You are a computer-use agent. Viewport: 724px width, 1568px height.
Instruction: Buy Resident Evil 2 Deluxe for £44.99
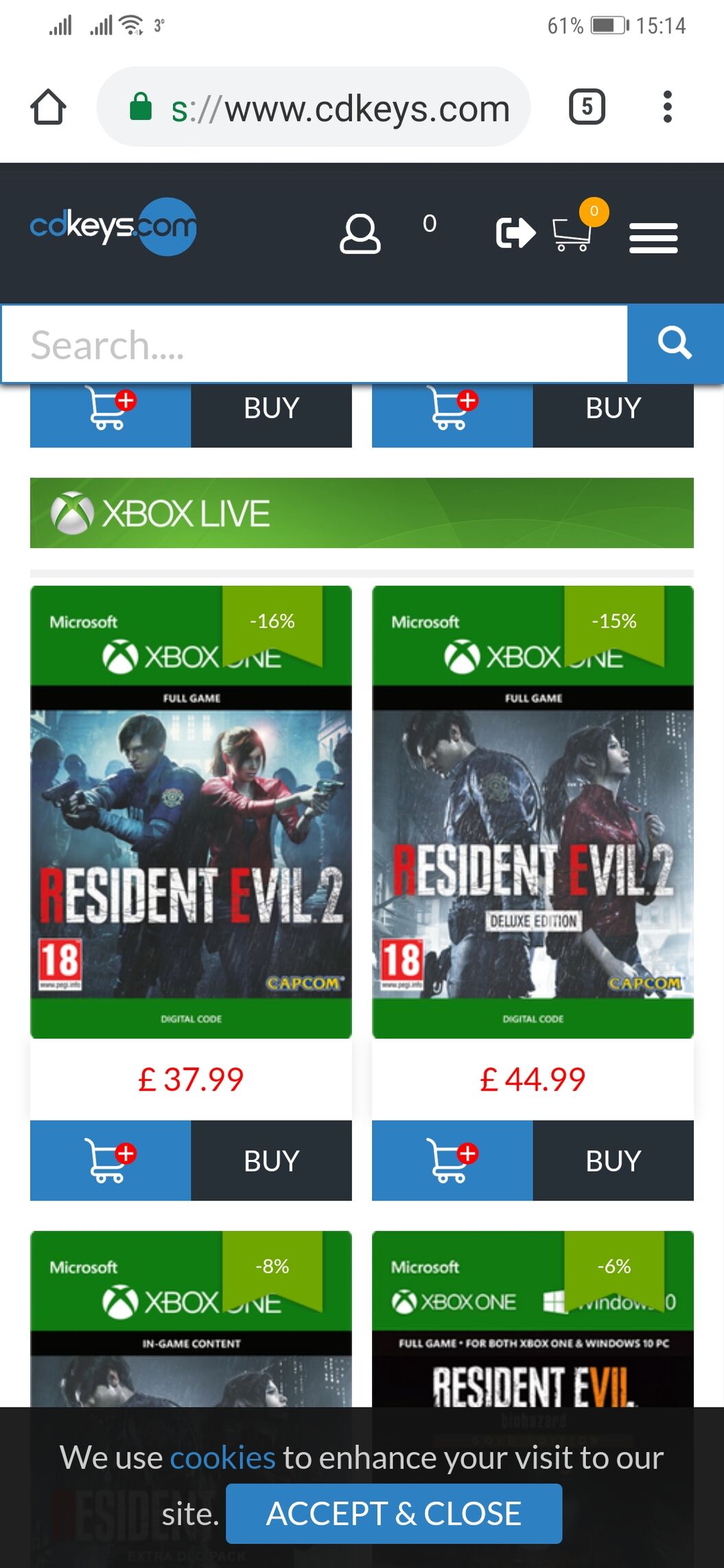click(613, 1161)
